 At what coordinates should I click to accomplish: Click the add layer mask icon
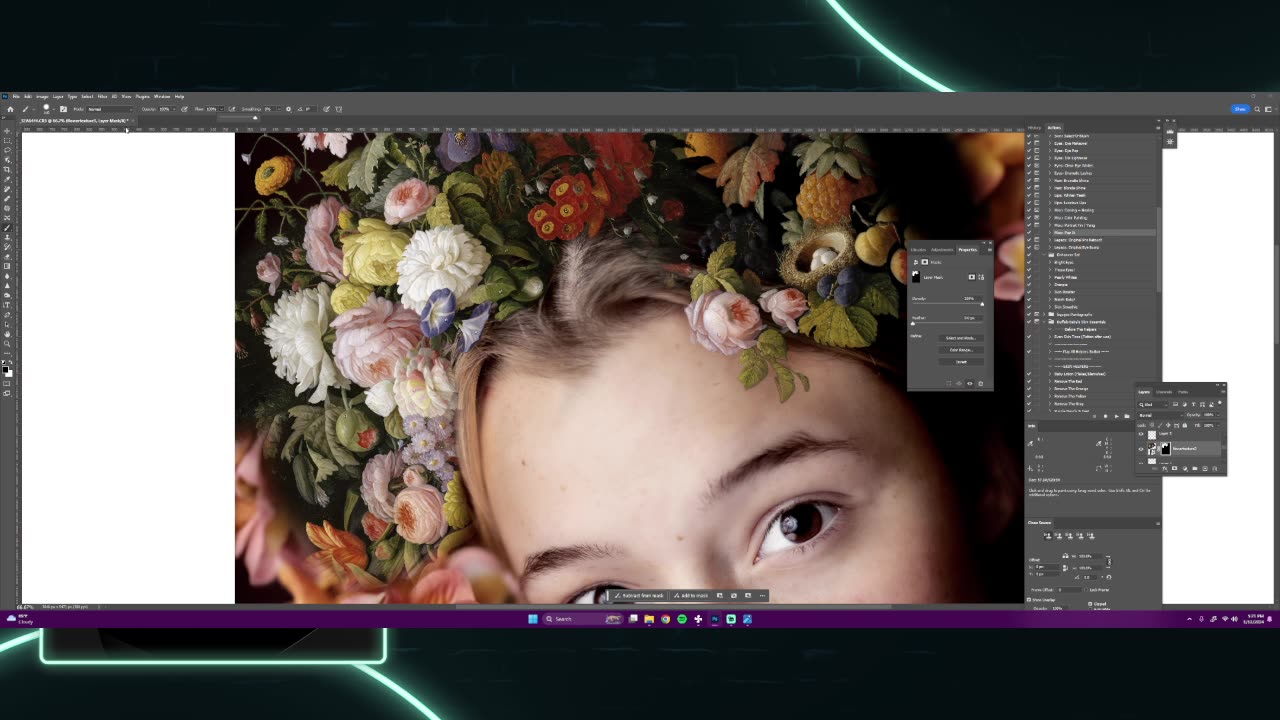(x=1174, y=468)
